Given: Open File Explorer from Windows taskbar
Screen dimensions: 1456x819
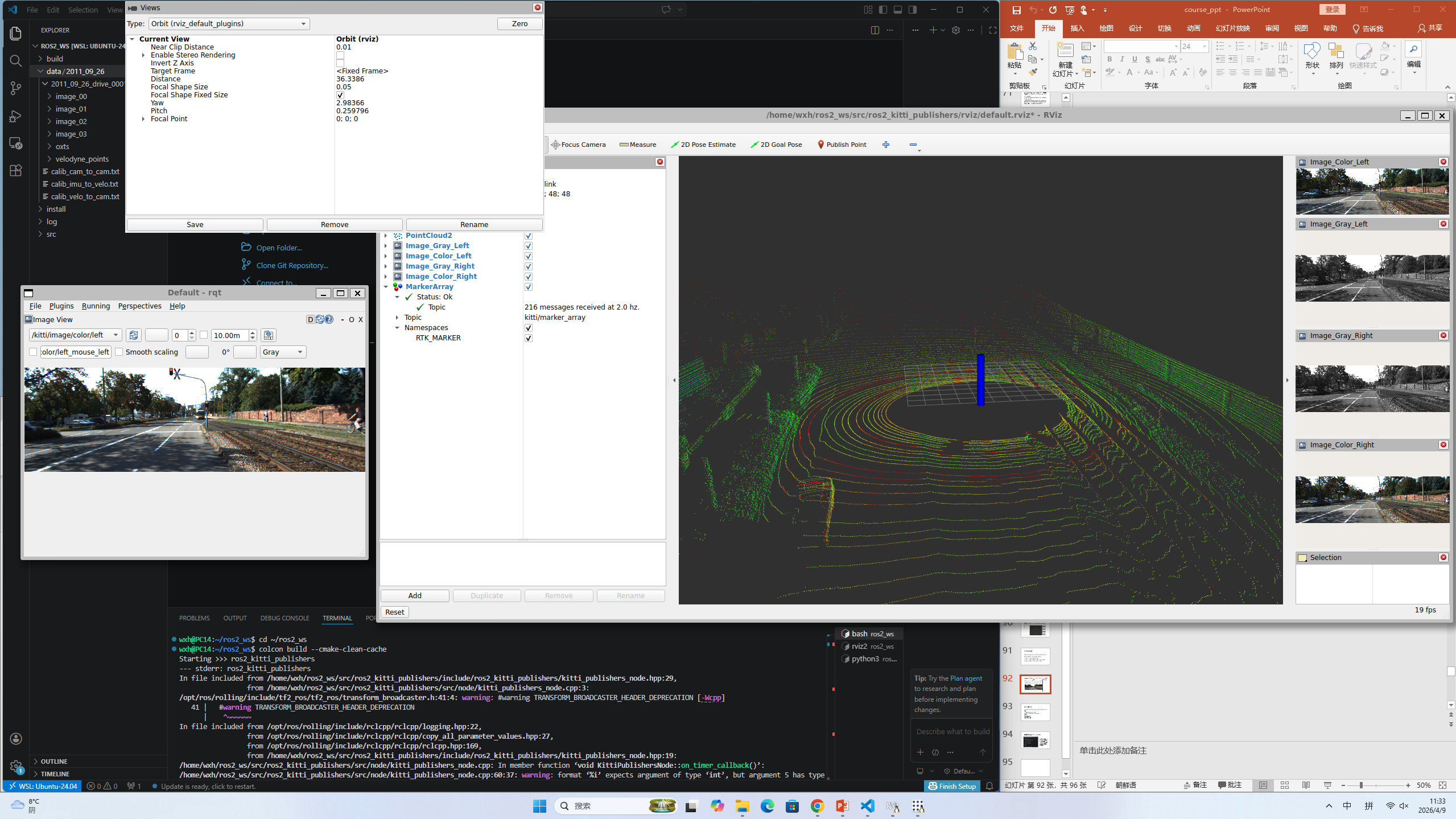Looking at the screenshot, I should click(742, 806).
